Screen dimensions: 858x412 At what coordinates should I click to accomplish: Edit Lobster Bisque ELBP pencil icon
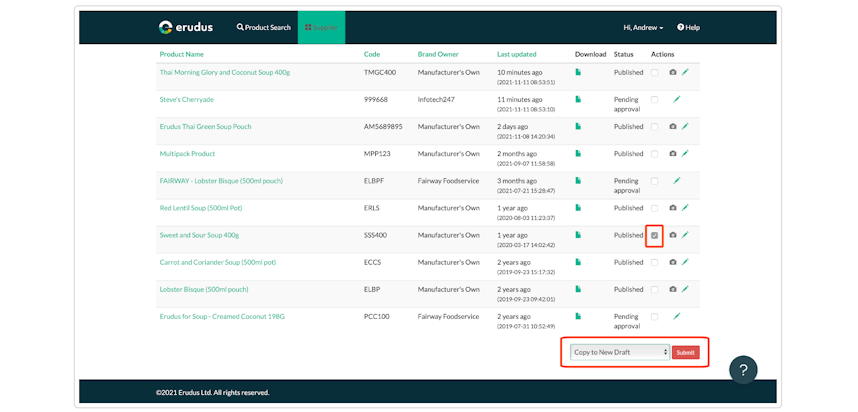[x=685, y=288]
